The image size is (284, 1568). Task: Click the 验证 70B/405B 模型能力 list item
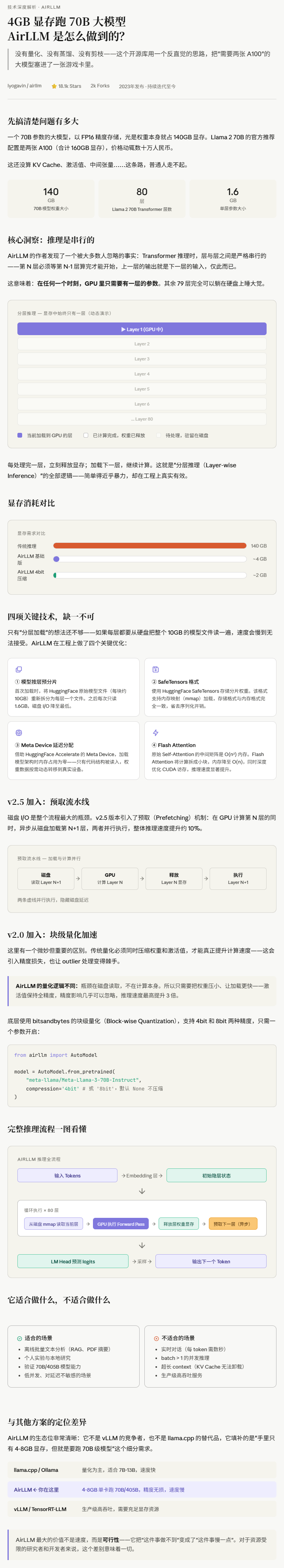pos(52,1367)
